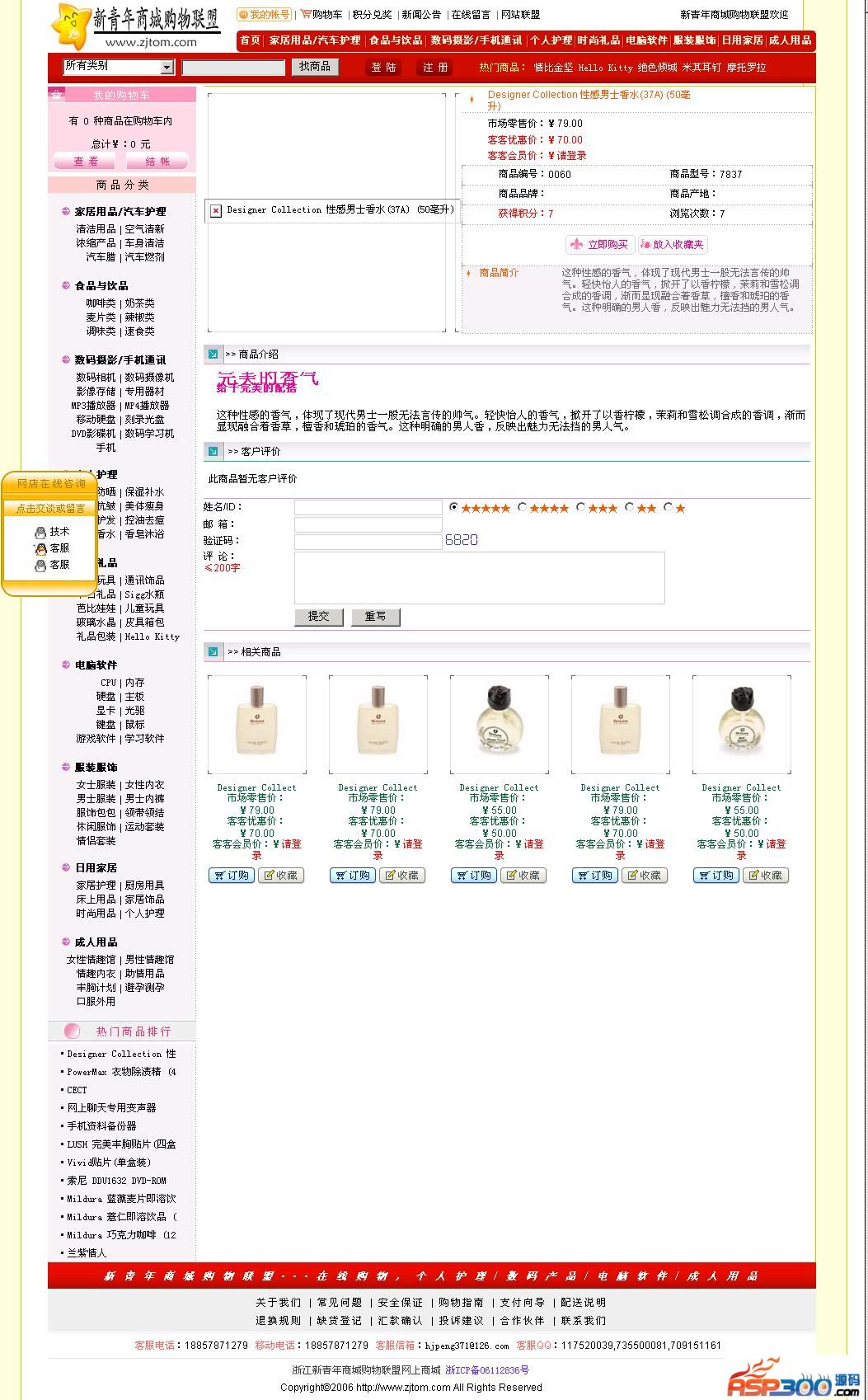Click 订购 button under fifth perfume
This screenshot has height=1400, width=868.
click(x=716, y=876)
